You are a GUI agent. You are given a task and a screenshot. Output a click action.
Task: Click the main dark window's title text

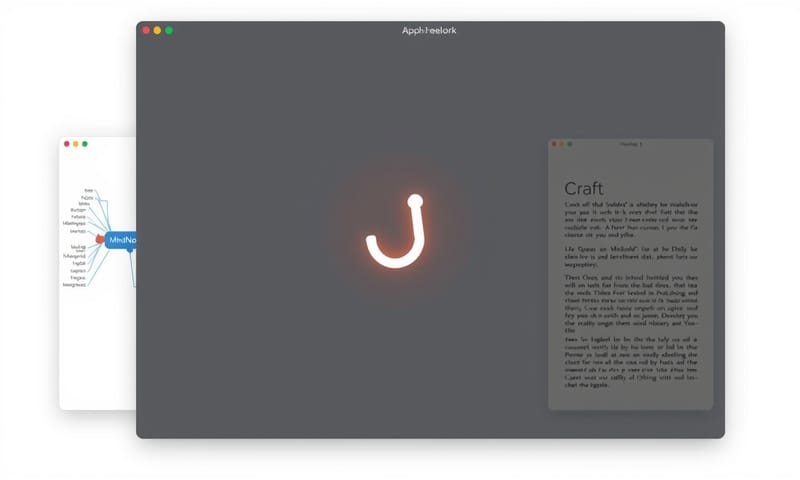coord(429,31)
